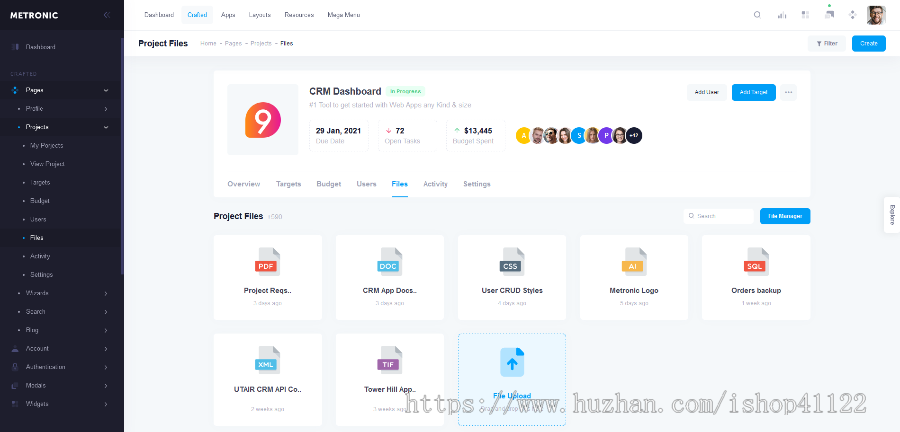Expand the Profile submenu
The height and width of the screenshot is (432, 900).
[106, 108]
